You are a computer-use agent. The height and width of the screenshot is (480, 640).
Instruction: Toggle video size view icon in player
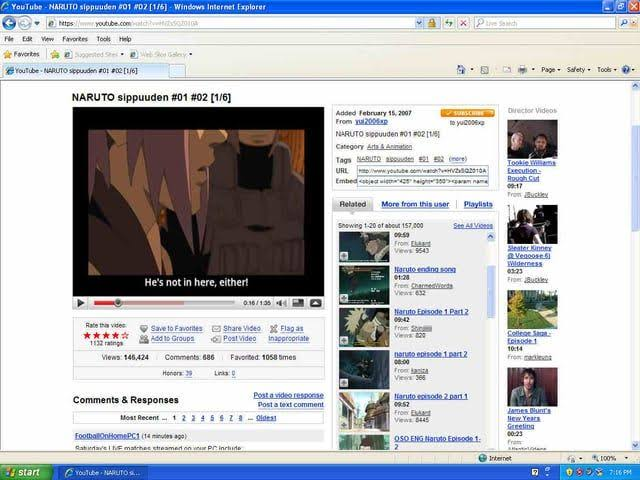[298, 303]
